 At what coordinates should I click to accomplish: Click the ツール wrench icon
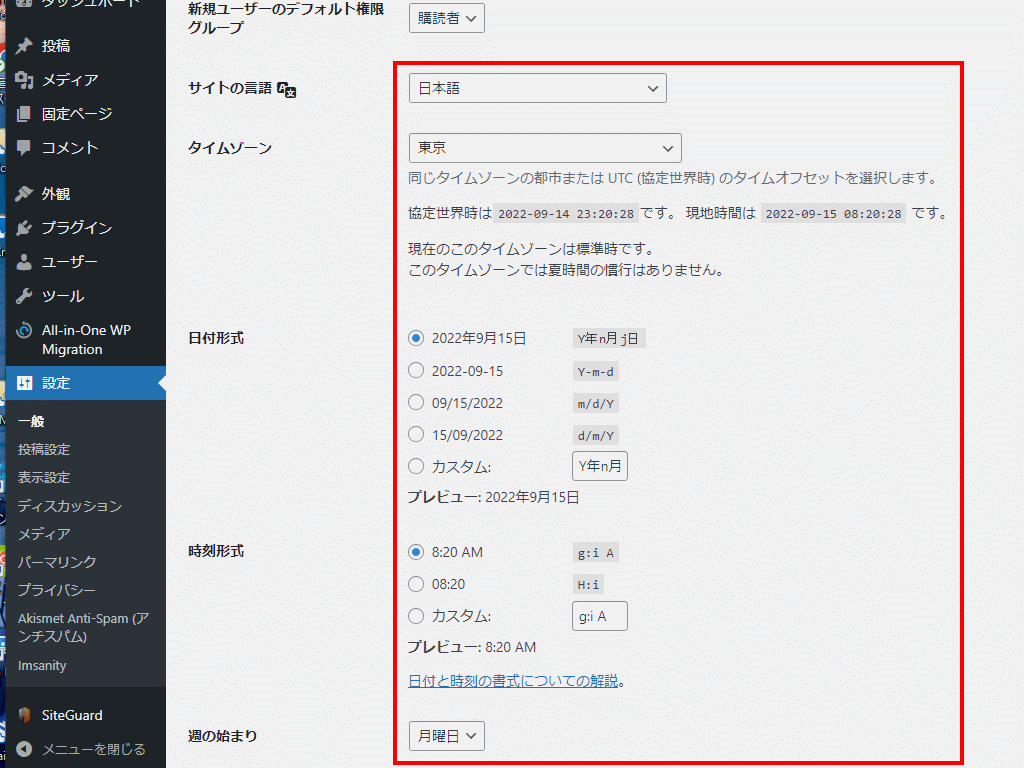24,296
